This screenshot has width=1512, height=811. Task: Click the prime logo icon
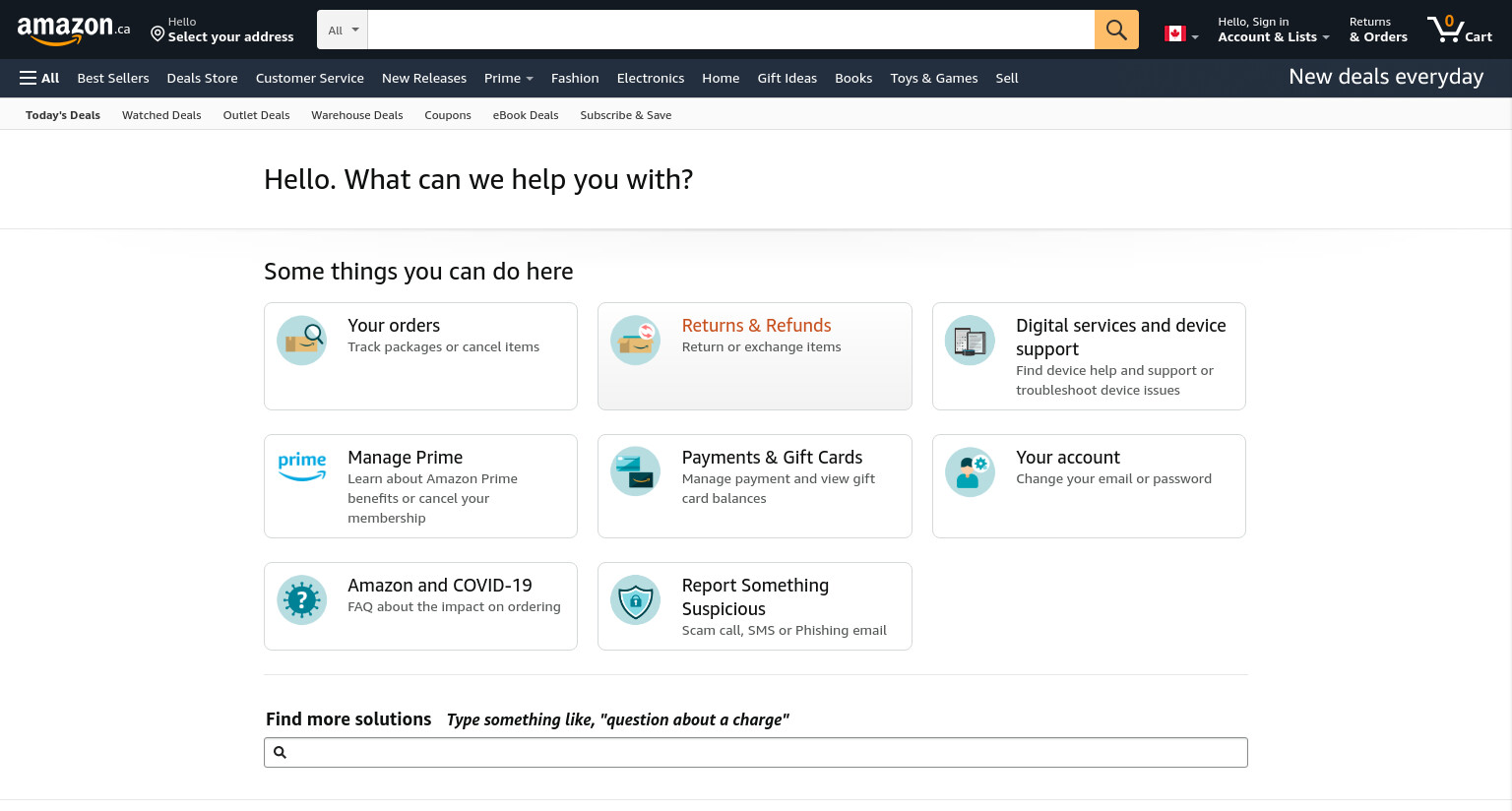pos(302,467)
